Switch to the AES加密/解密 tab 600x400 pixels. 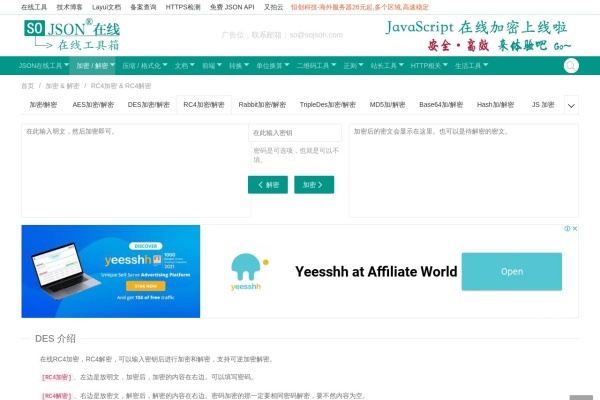(93, 105)
